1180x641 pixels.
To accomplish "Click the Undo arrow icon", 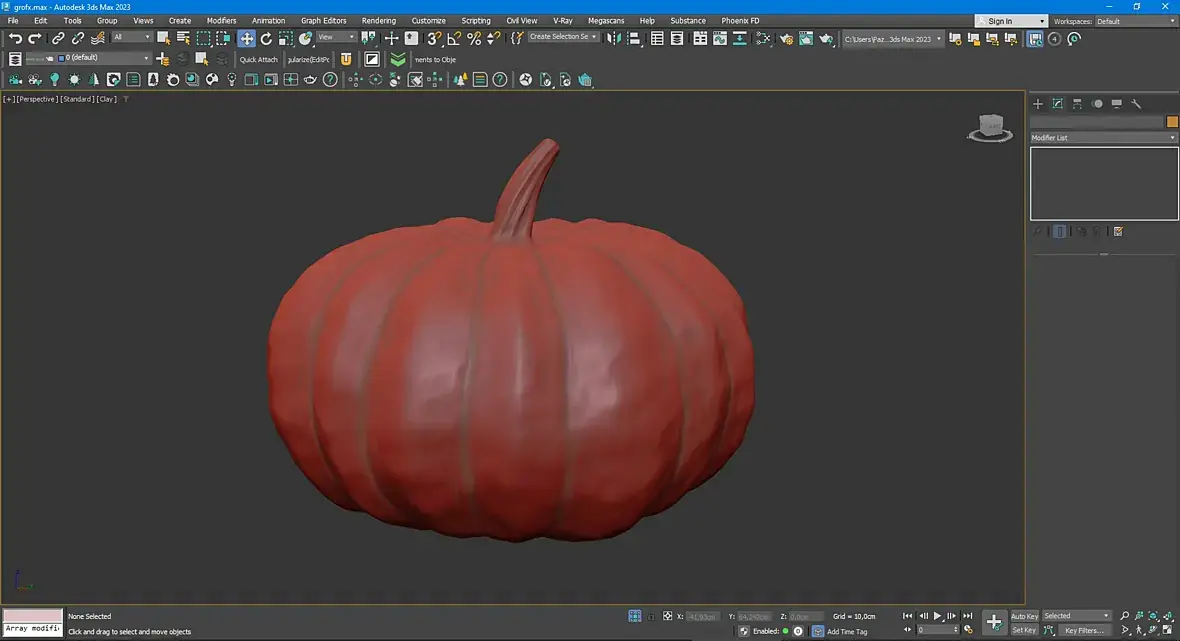I will click(x=15, y=38).
